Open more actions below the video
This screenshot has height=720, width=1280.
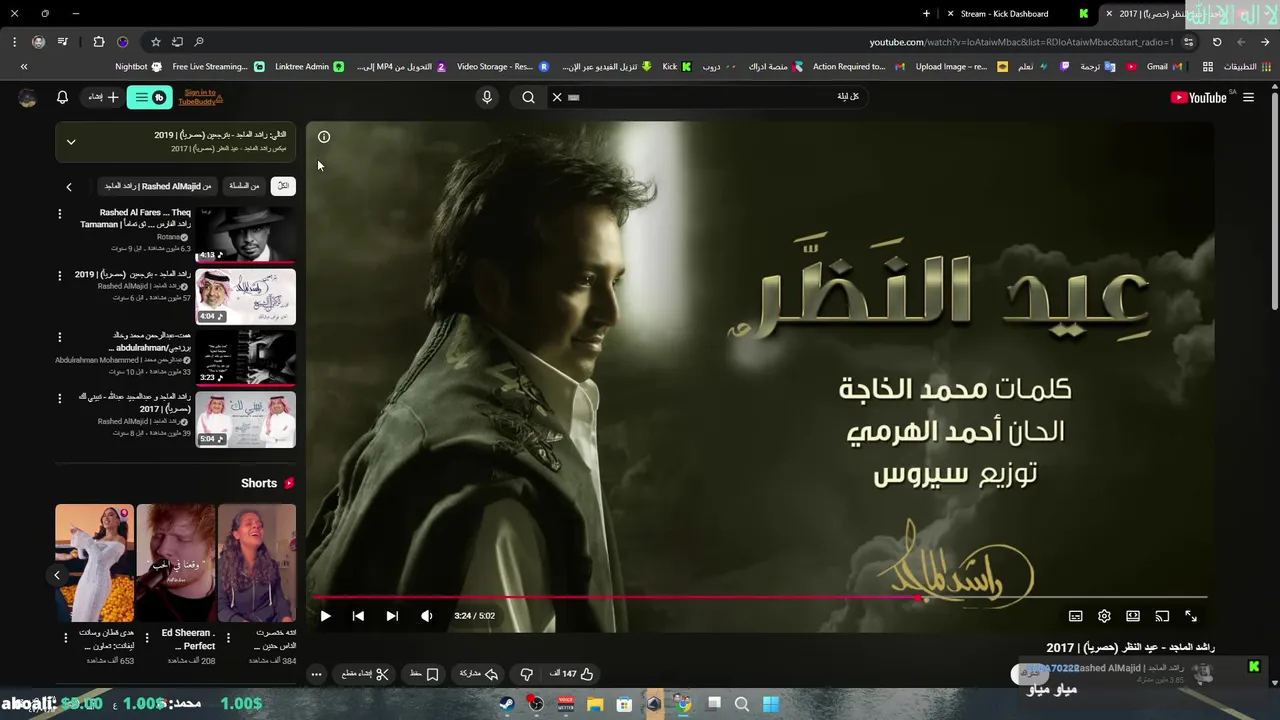click(x=316, y=674)
